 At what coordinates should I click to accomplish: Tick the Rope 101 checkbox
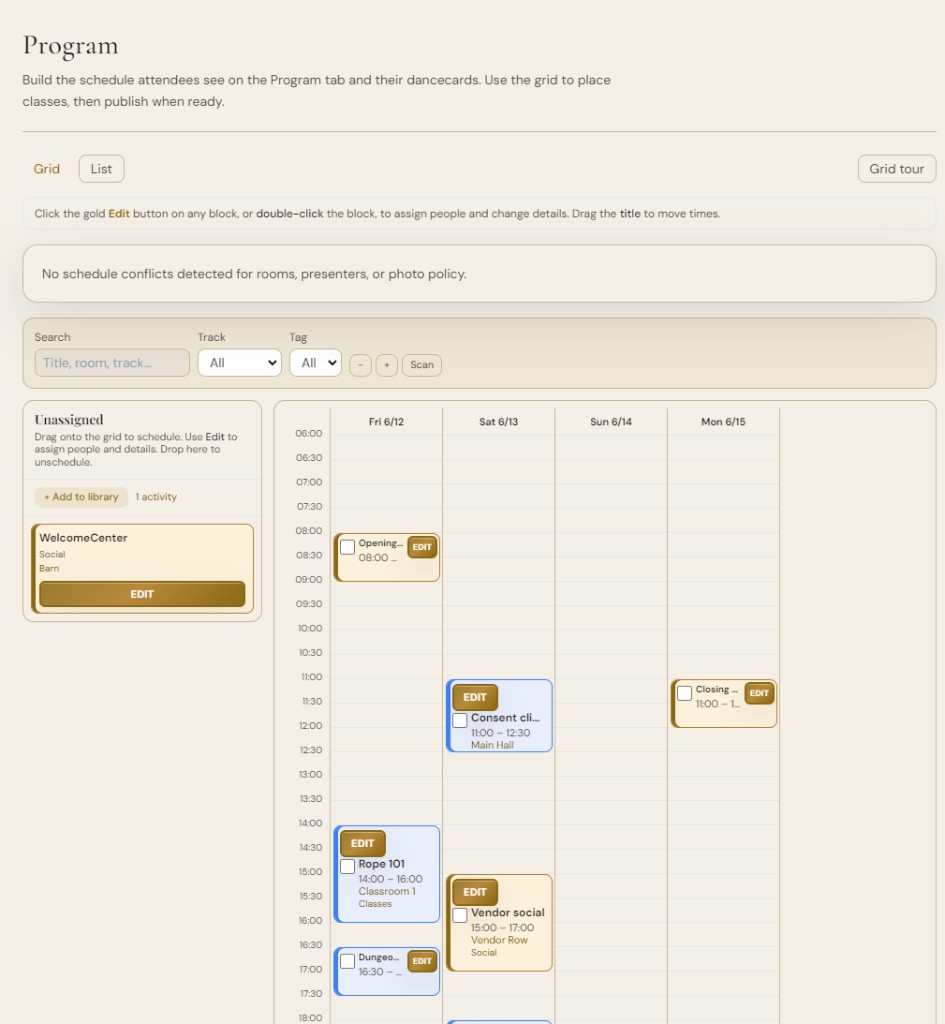coord(347,866)
